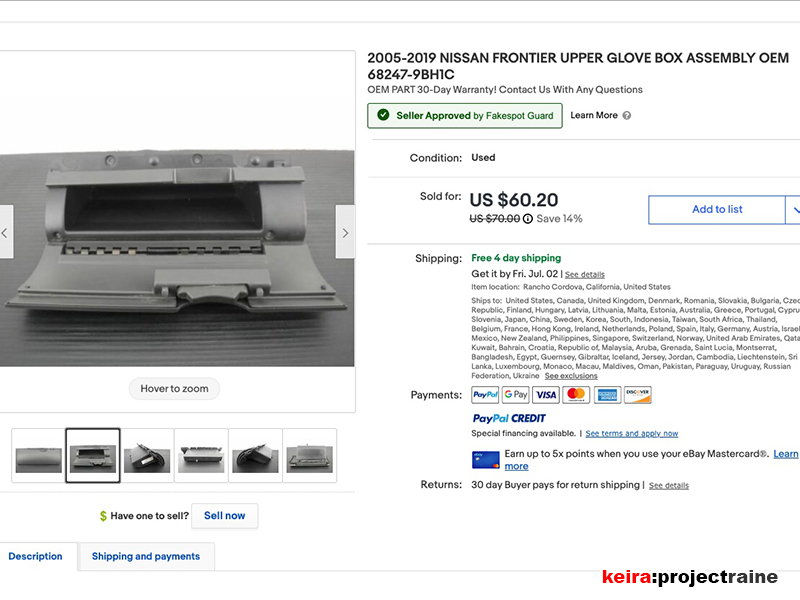Click the Discover card icon
The width and height of the screenshot is (800, 600).
(x=638, y=395)
